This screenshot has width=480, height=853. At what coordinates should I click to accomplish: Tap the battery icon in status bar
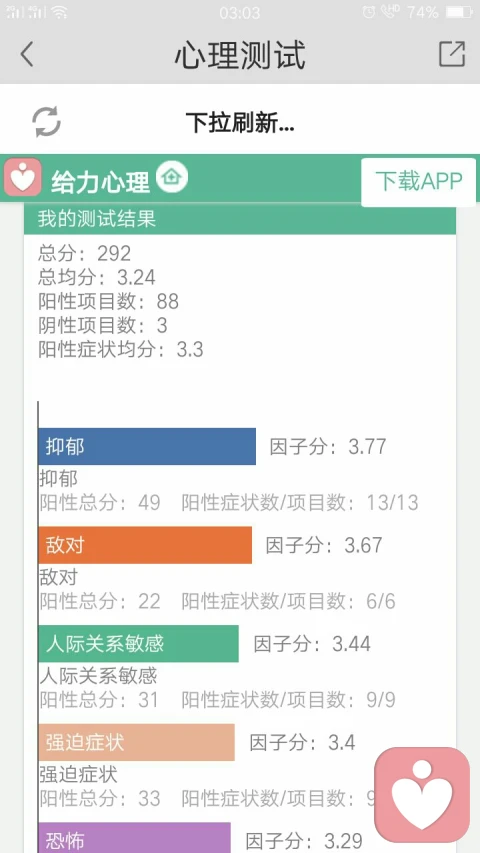pyautogui.click(x=459, y=12)
